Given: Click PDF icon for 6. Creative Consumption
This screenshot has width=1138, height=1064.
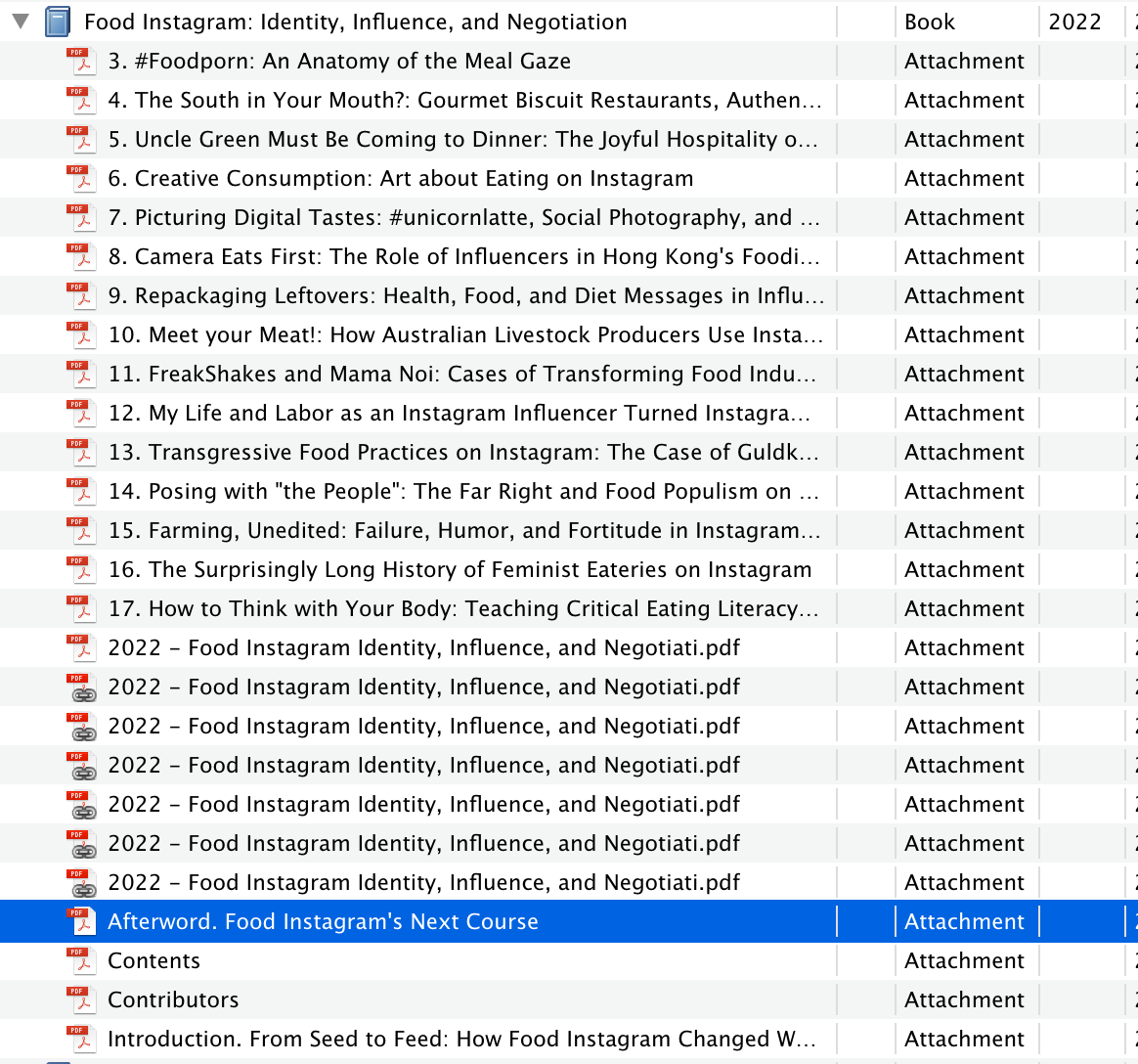Looking at the screenshot, I should [81, 179].
